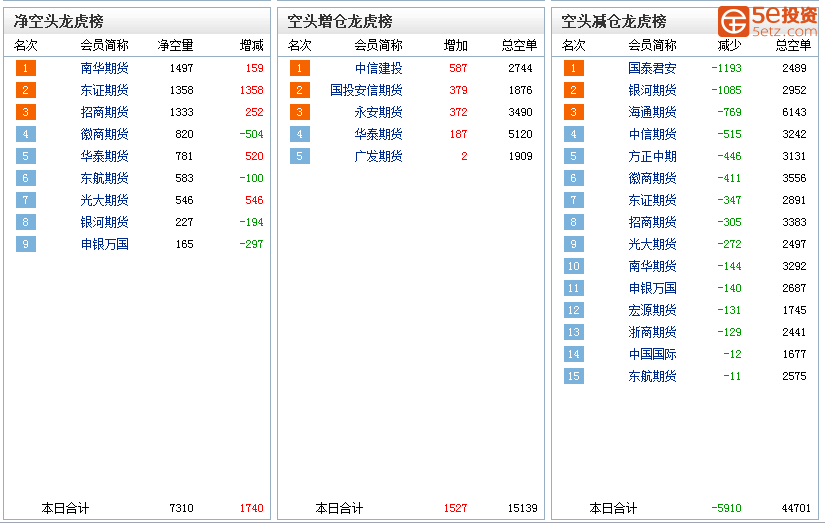Open 永安期货 link
Viewport: 825px width, 523px height.
click(x=378, y=112)
